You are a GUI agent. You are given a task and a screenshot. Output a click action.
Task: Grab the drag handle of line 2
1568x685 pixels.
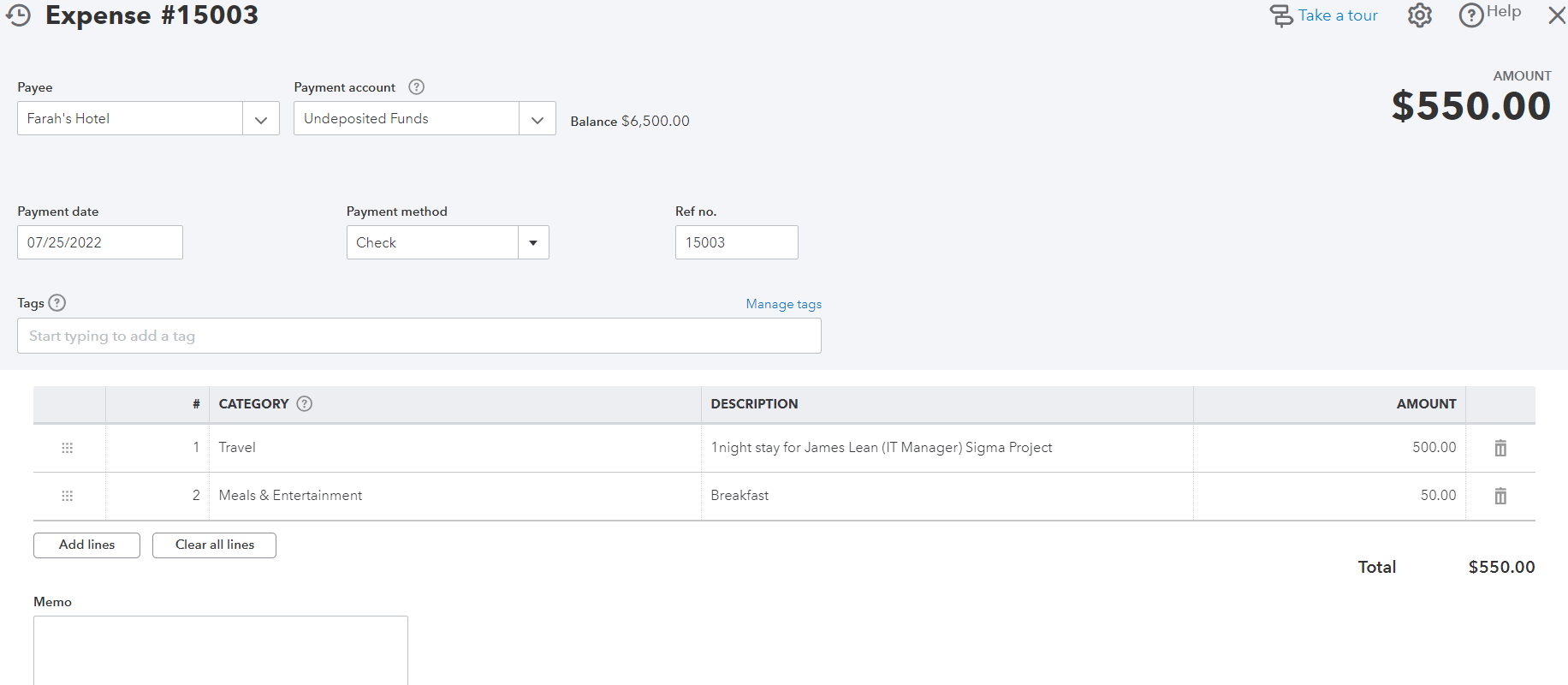coord(68,496)
